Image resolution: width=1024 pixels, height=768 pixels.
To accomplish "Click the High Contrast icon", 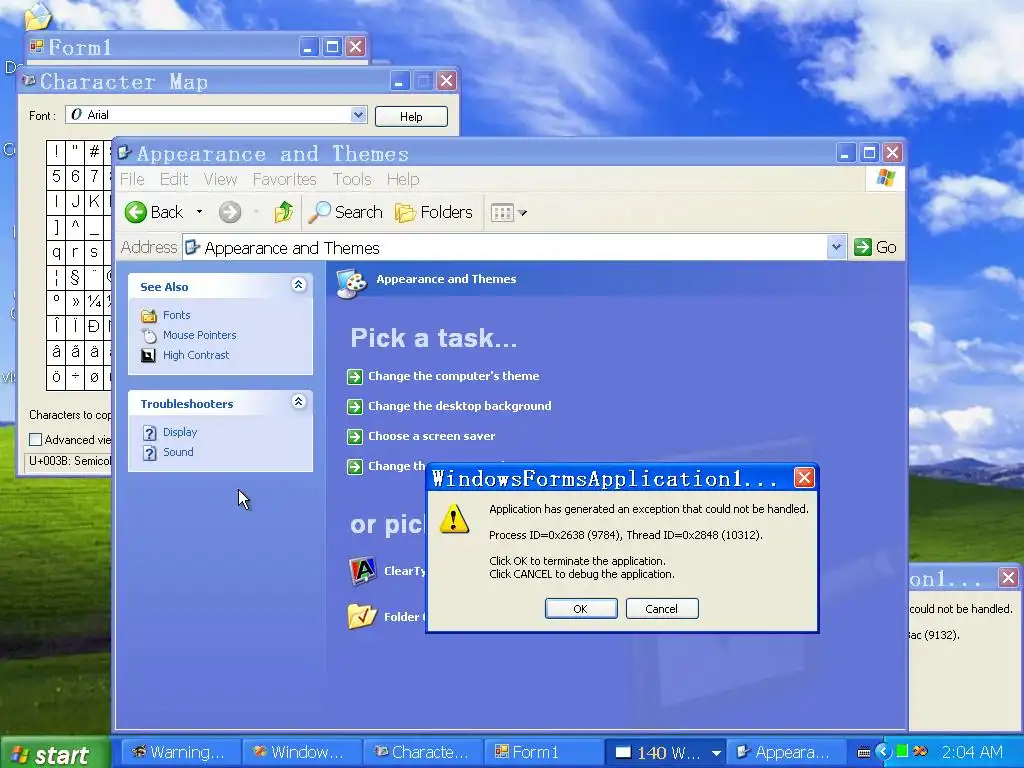I will tap(149, 356).
